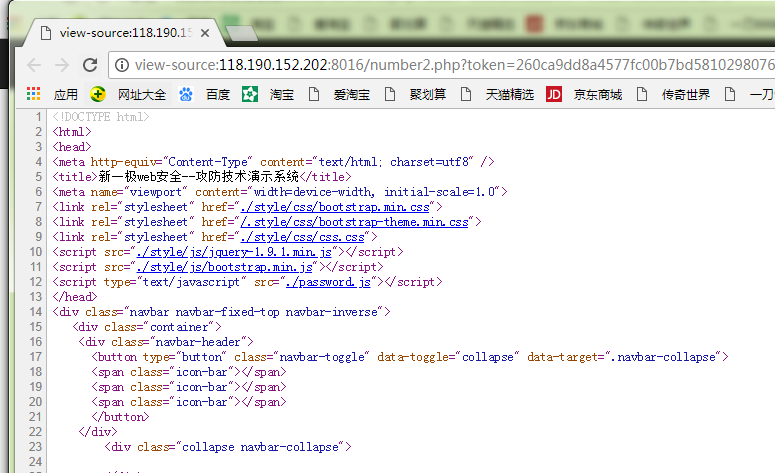The height and width of the screenshot is (473, 775).
Task: Click the button navbar-toggle line
Action: [410, 357]
